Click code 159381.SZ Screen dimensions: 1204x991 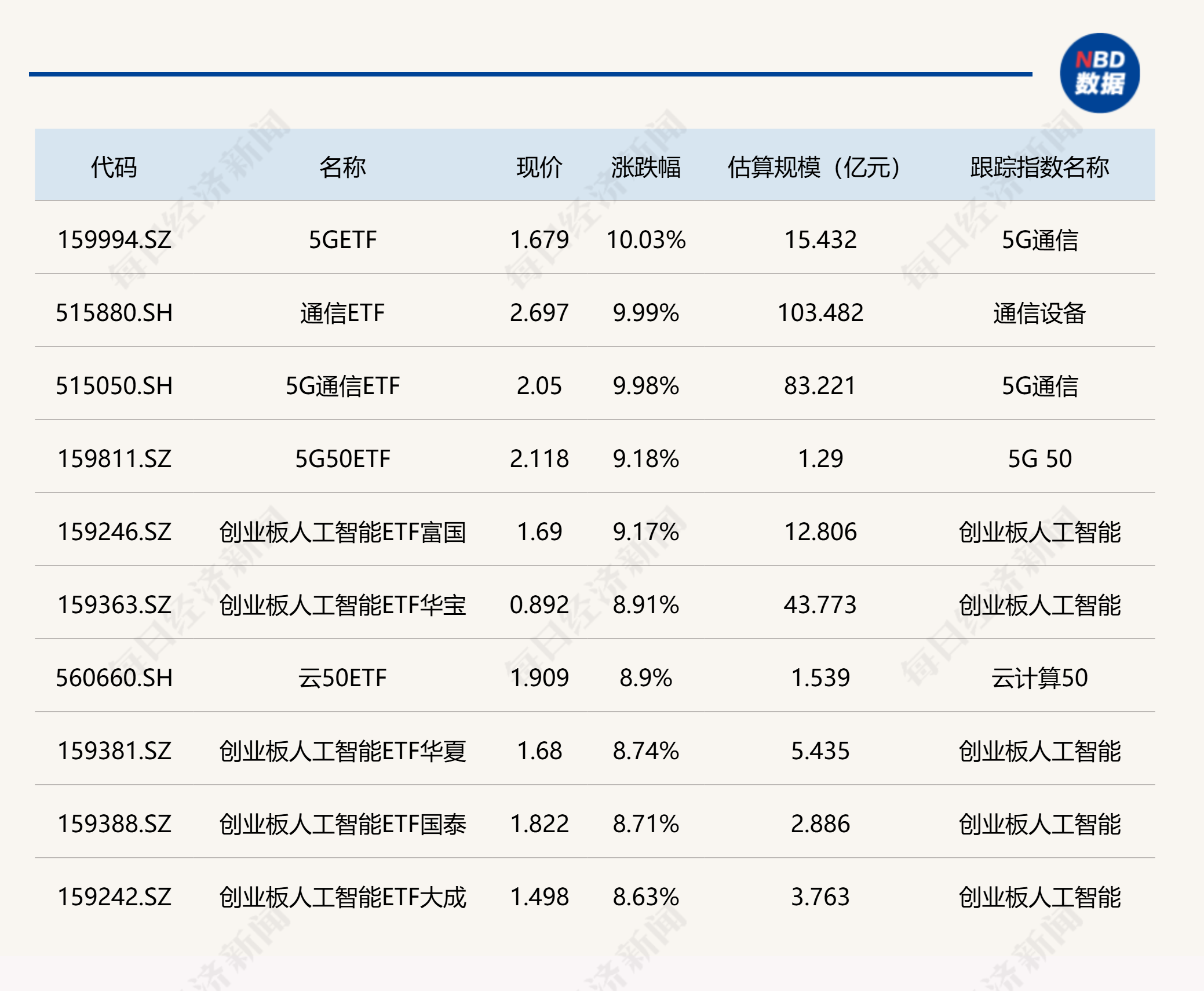(x=114, y=751)
